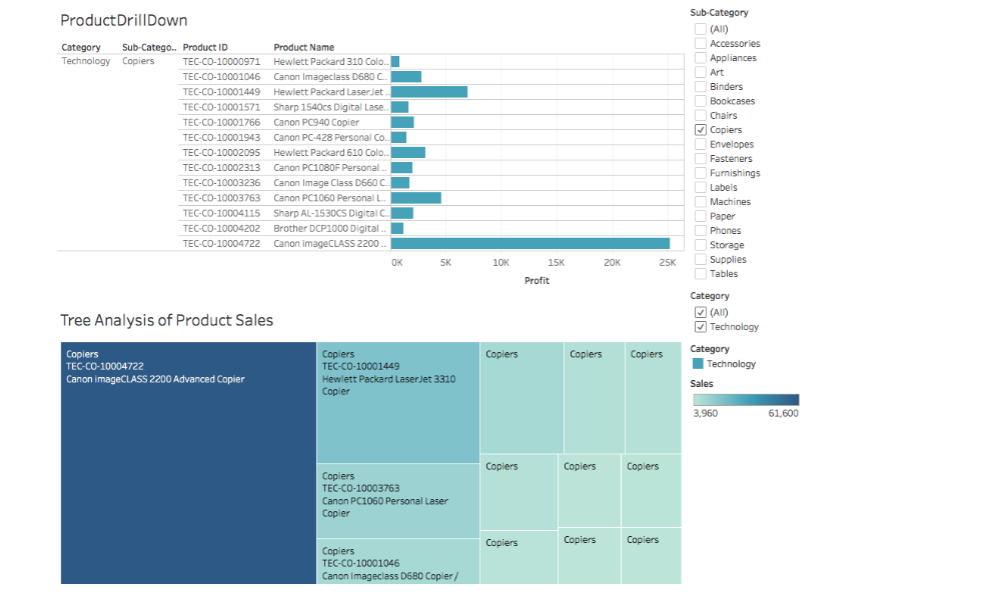Select product ID TEC-CO-10001046 in table
The image size is (982, 597).
click(x=221, y=76)
